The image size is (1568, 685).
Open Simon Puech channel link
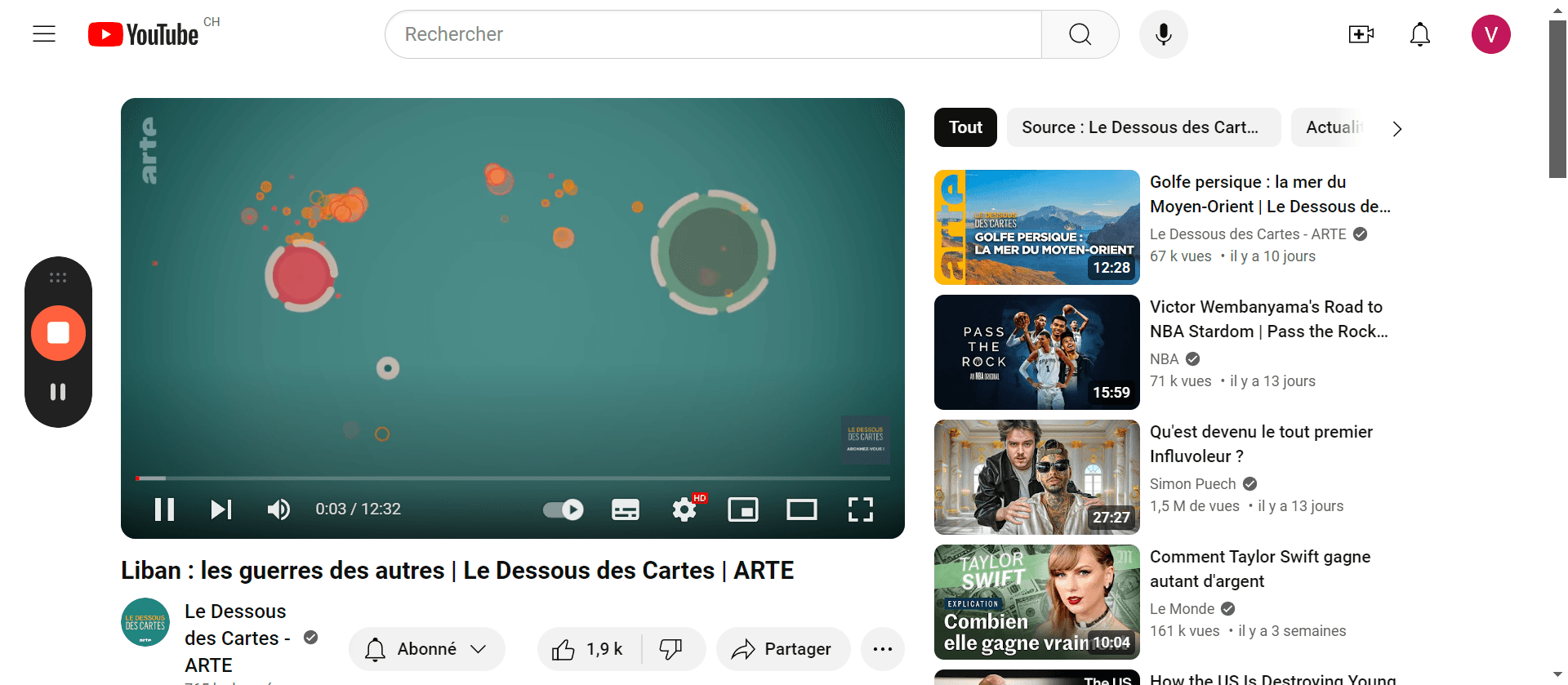tap(1192, 484)
